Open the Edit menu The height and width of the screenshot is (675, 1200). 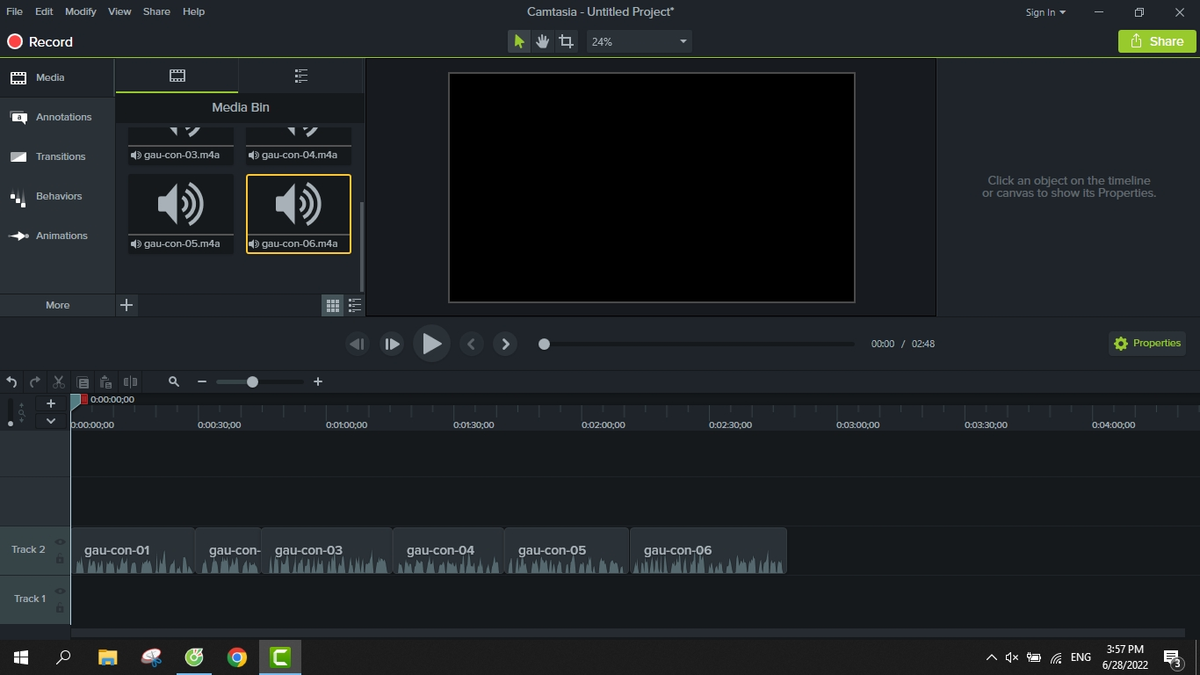tap(44, 12)
